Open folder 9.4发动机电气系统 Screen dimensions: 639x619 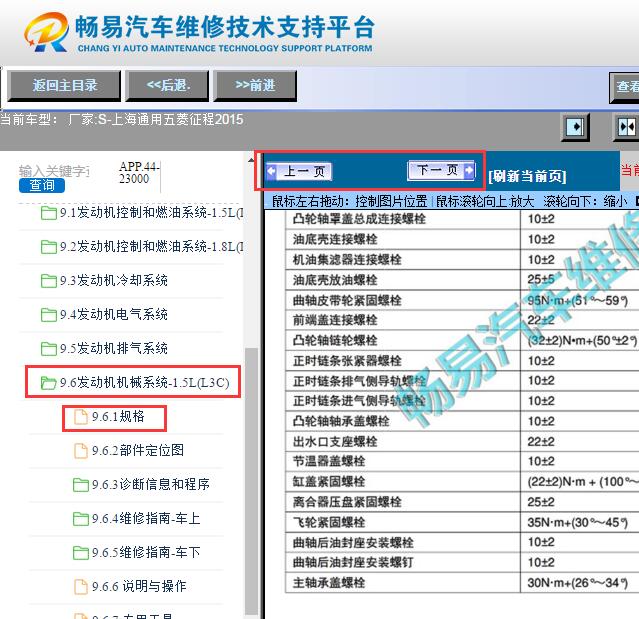(104, 314)
